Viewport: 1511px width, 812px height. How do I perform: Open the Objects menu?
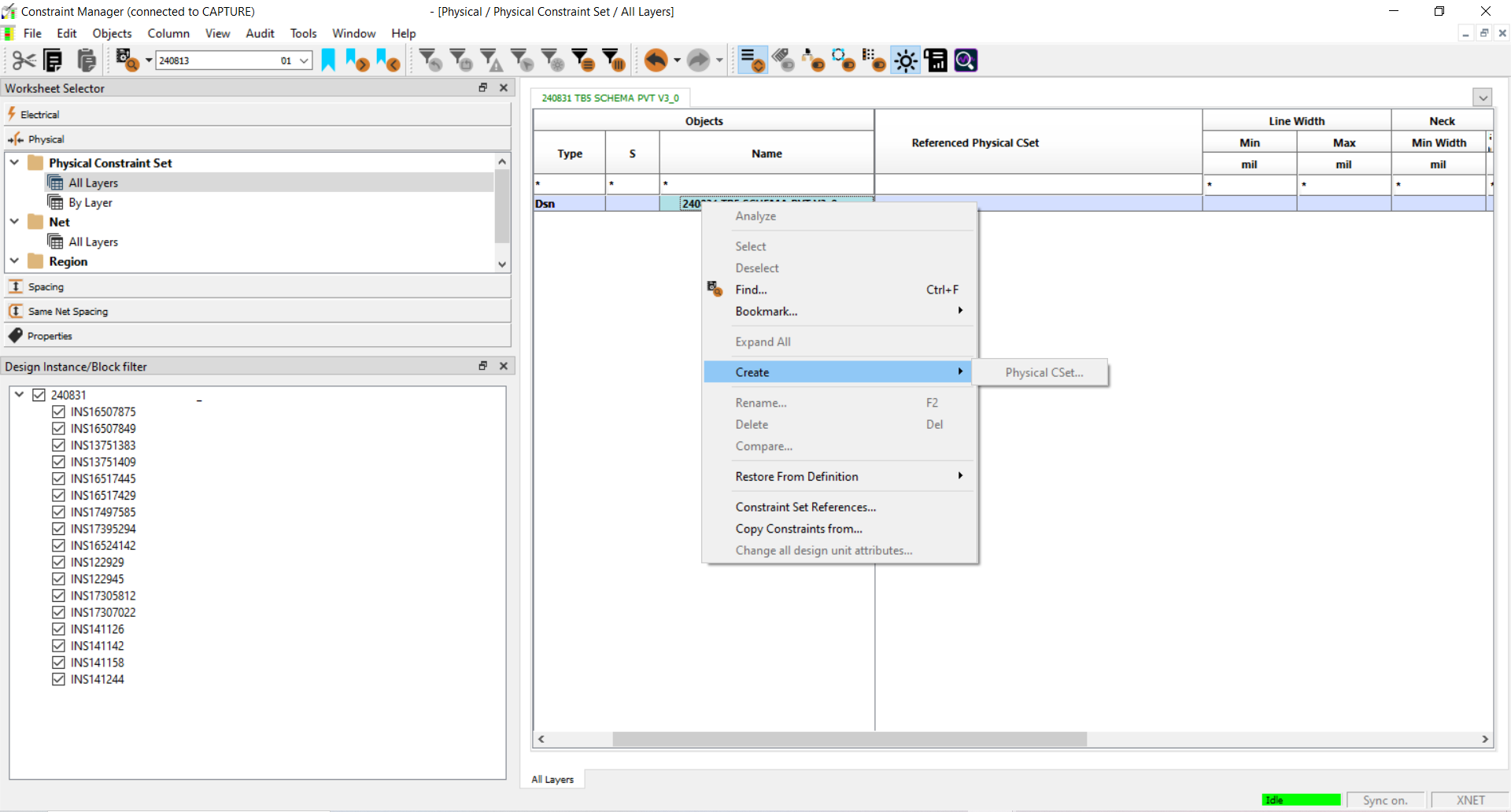(x=112, y=33)
